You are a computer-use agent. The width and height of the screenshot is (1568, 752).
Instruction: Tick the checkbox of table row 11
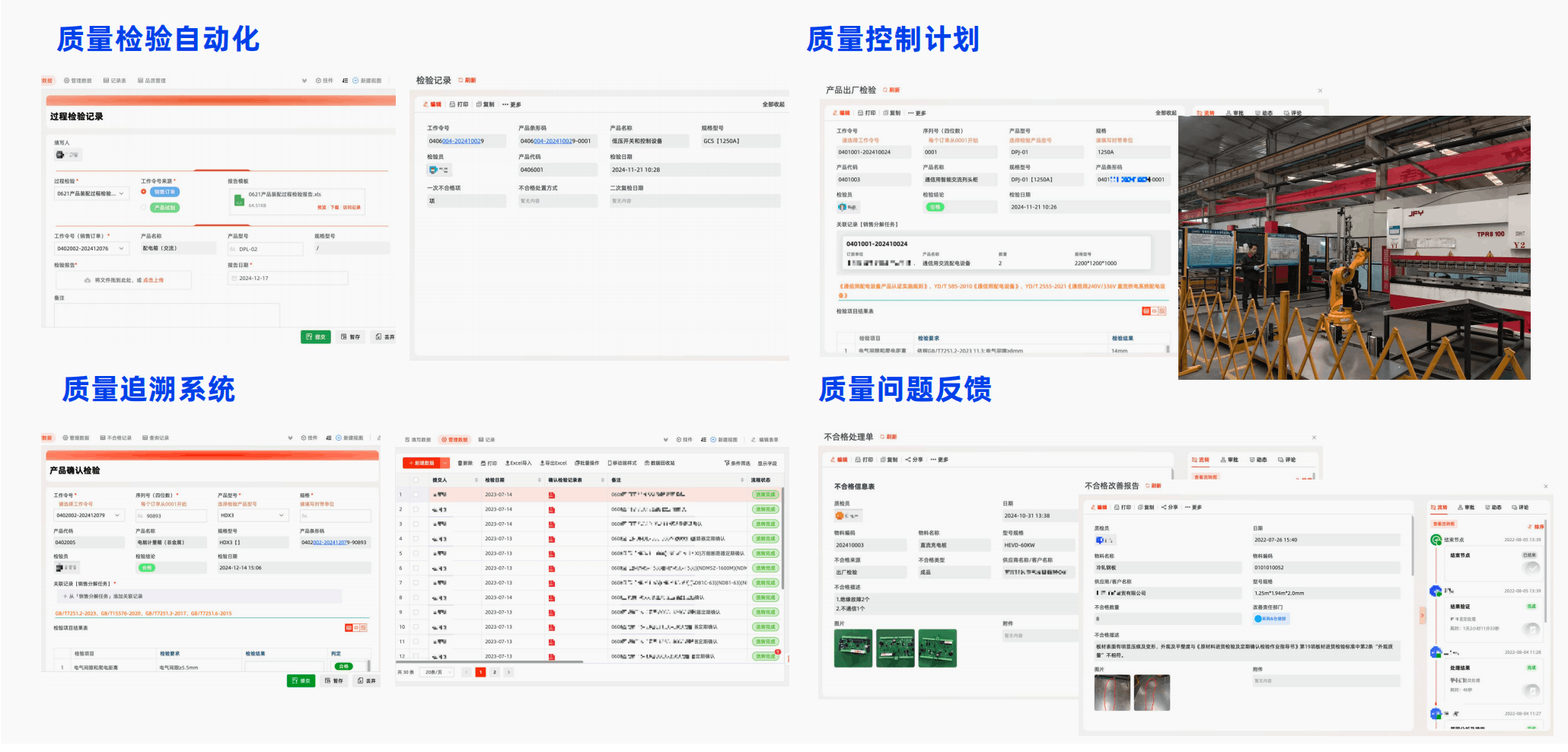(416, 642)
